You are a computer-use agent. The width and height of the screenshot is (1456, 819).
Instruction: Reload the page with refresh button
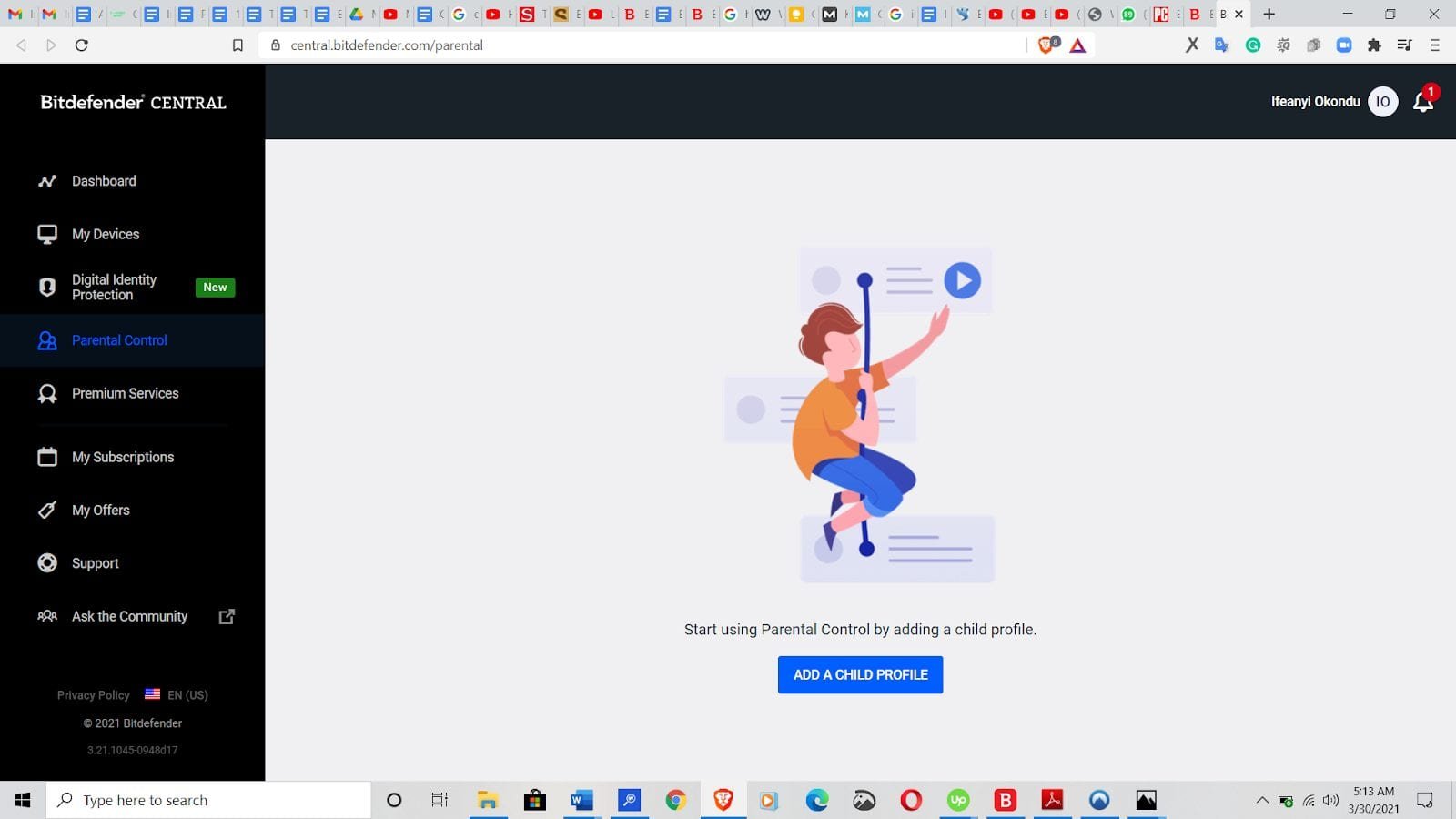click(81, 45)
